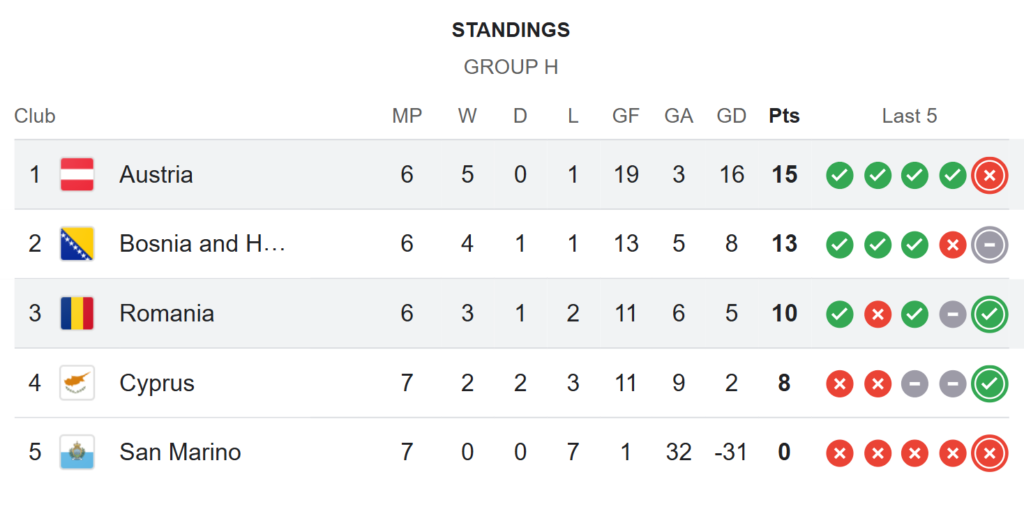1024x509 pixels.
Task: Open the Austria team link
Action: [x=156, y=175]
